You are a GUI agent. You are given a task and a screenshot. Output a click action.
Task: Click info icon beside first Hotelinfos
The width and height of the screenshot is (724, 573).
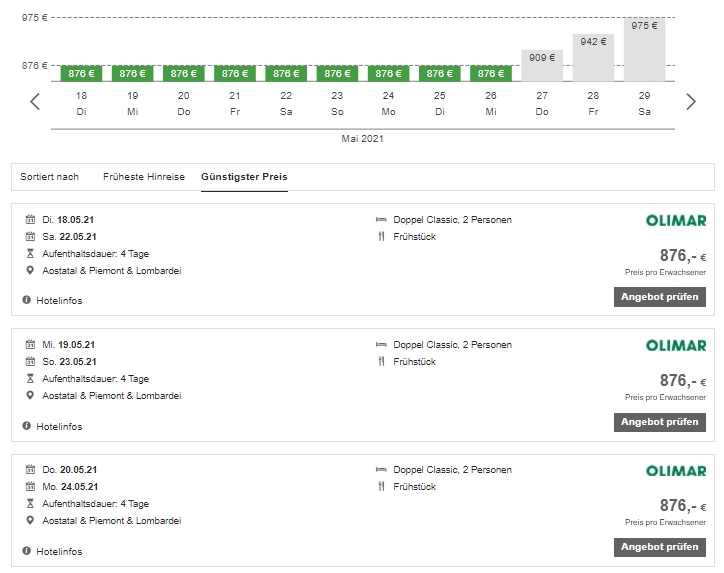click(x=27, y=300)
